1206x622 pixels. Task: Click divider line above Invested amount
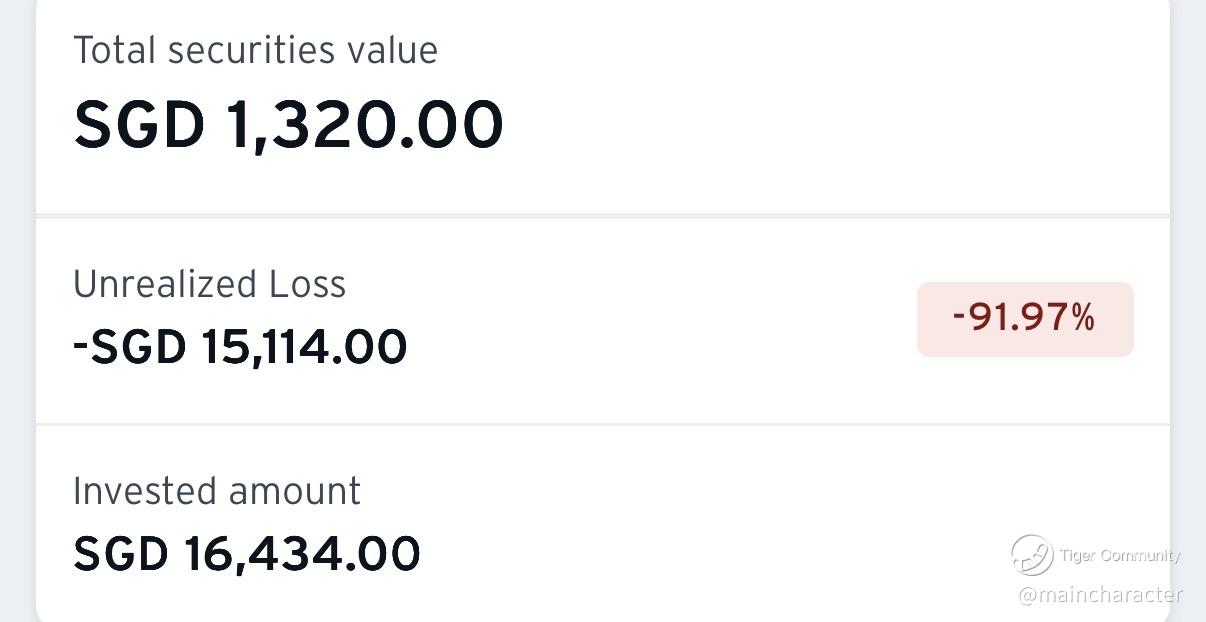point(602,424)
